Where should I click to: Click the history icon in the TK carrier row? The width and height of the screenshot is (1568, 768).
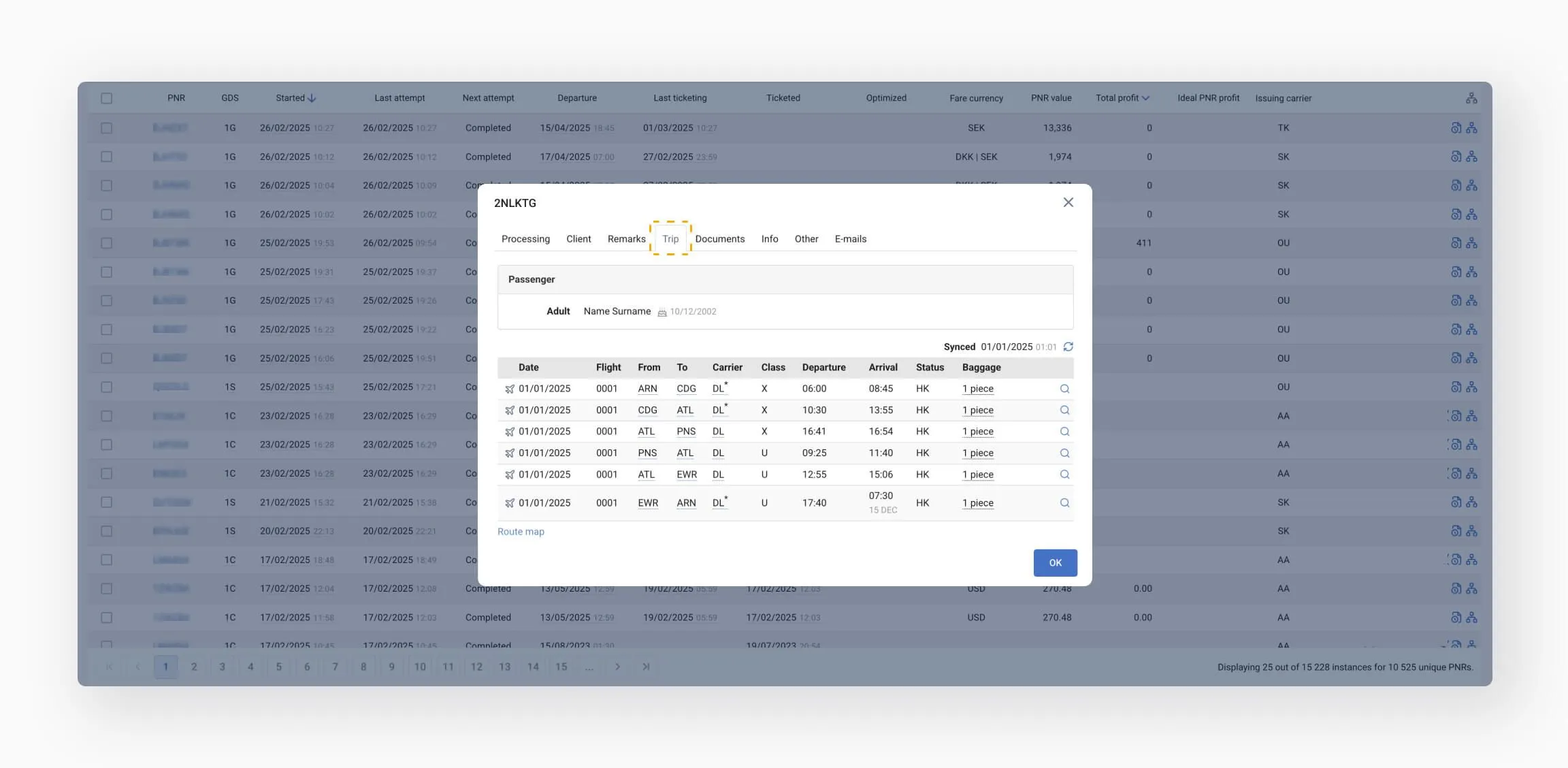coord(1456,128)
